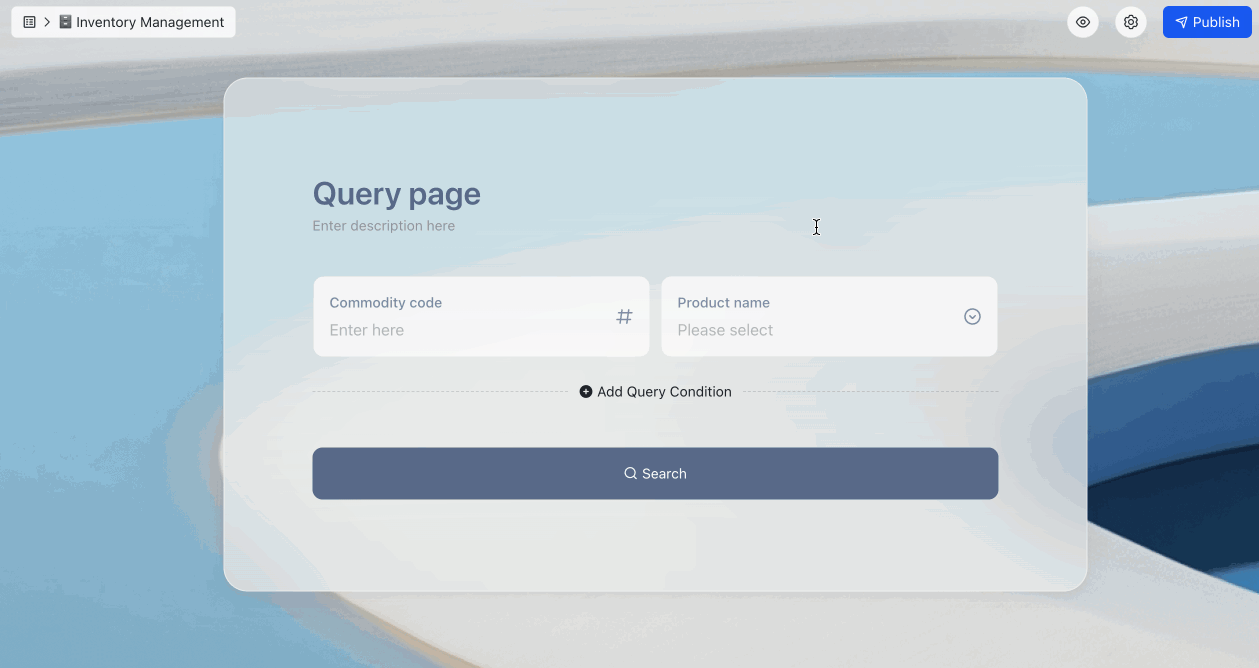Open the settings gear icon
This screenshot has height=668, width=1259.
[1131, 21]
